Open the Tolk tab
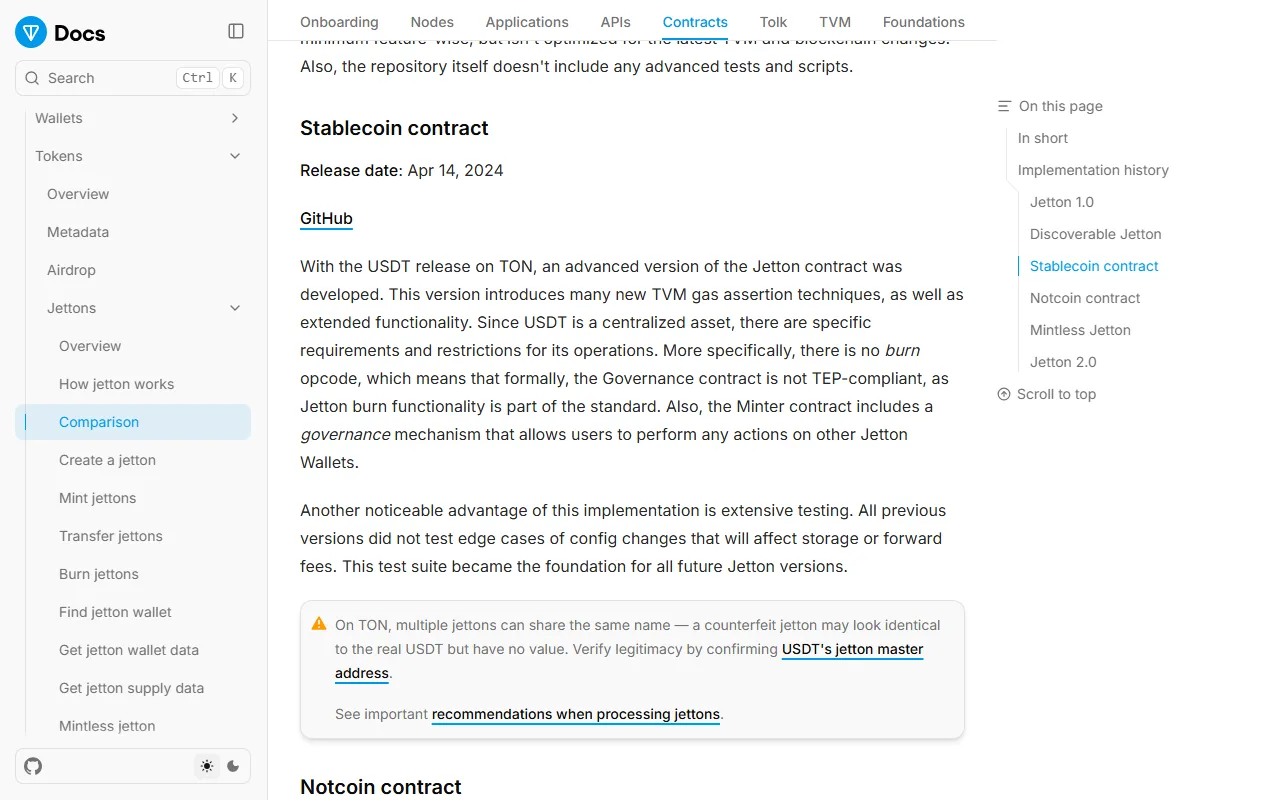Image resolution: width=1280 pixels, height=800 pixels. [773, 22]
